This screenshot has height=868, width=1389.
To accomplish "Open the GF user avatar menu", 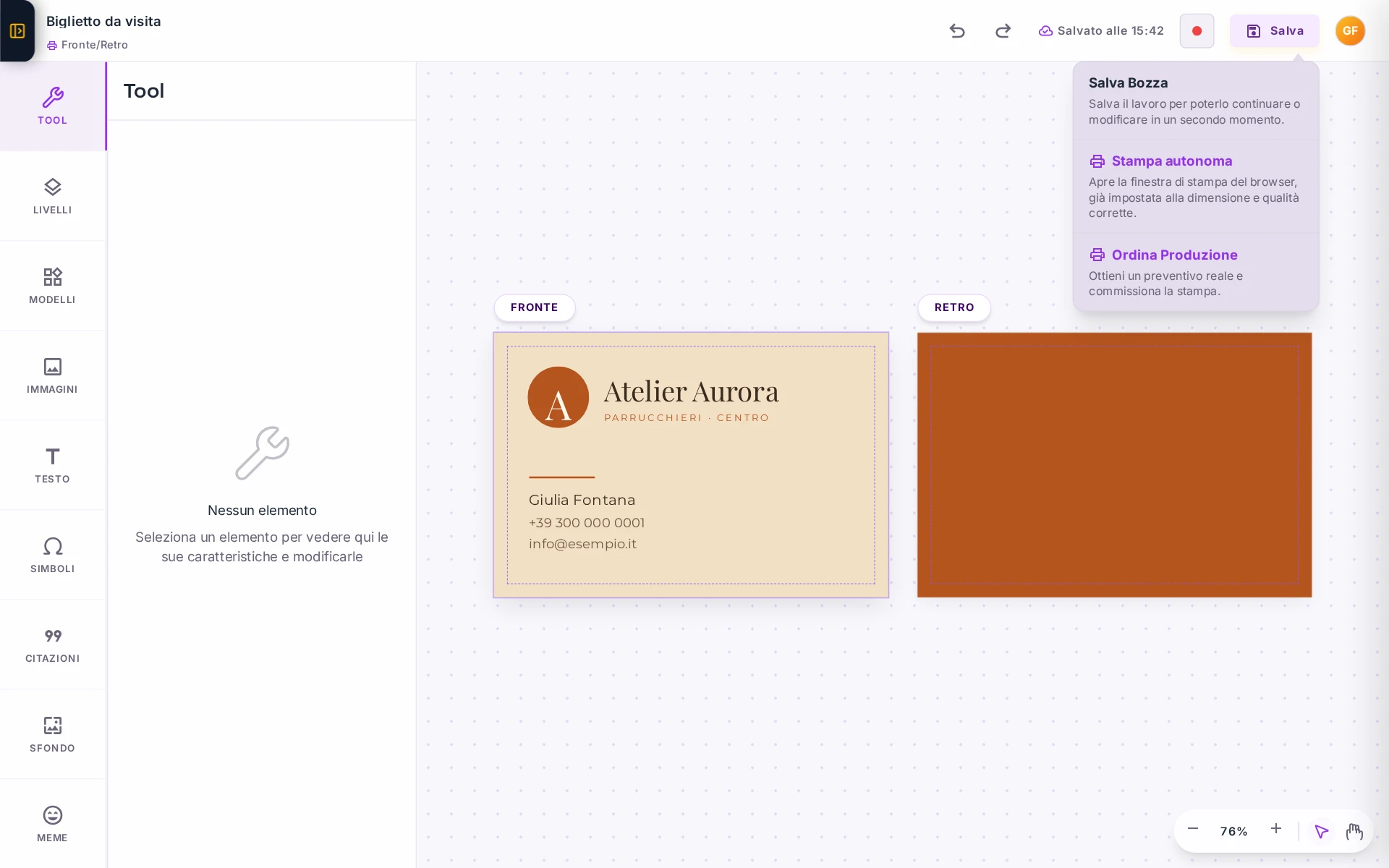I will click(x=1350, y=30).
